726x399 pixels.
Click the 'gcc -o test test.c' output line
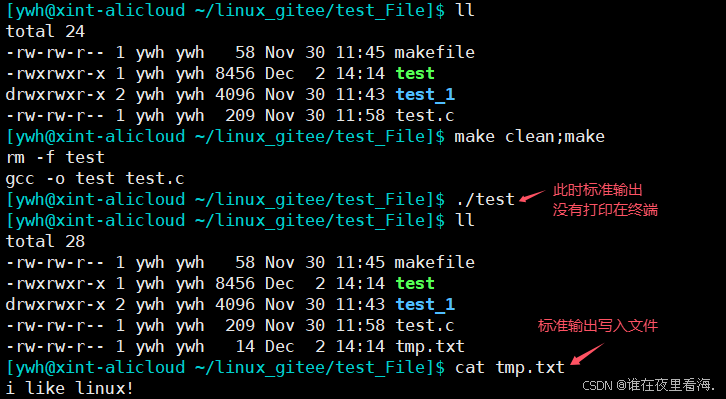(x=95, y=178)
